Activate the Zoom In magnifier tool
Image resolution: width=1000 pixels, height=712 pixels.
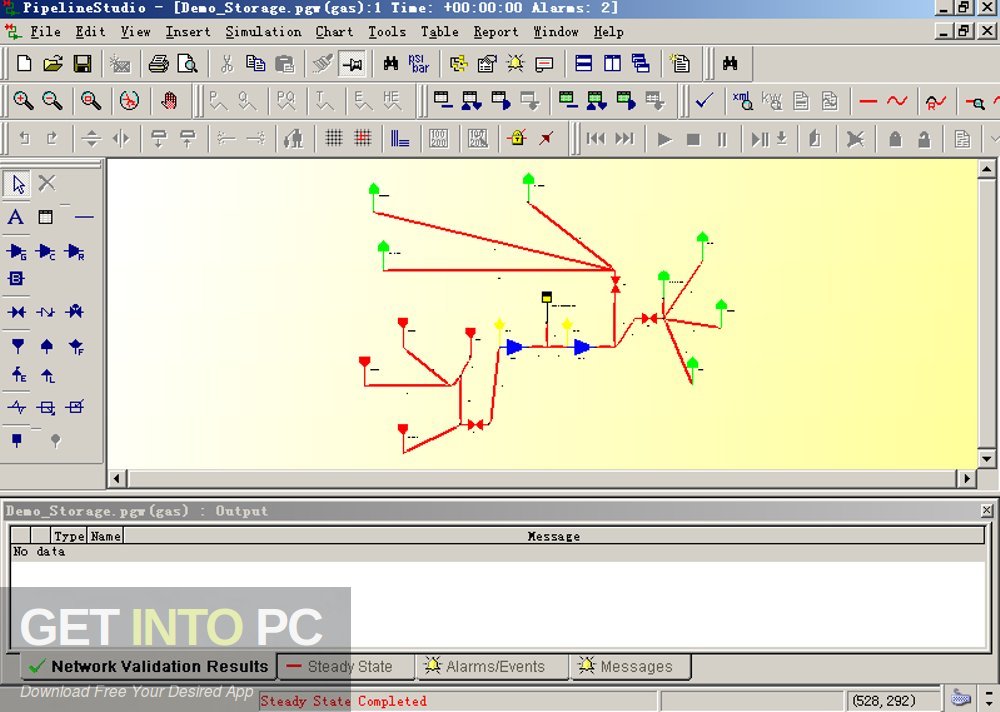[23, 101]
